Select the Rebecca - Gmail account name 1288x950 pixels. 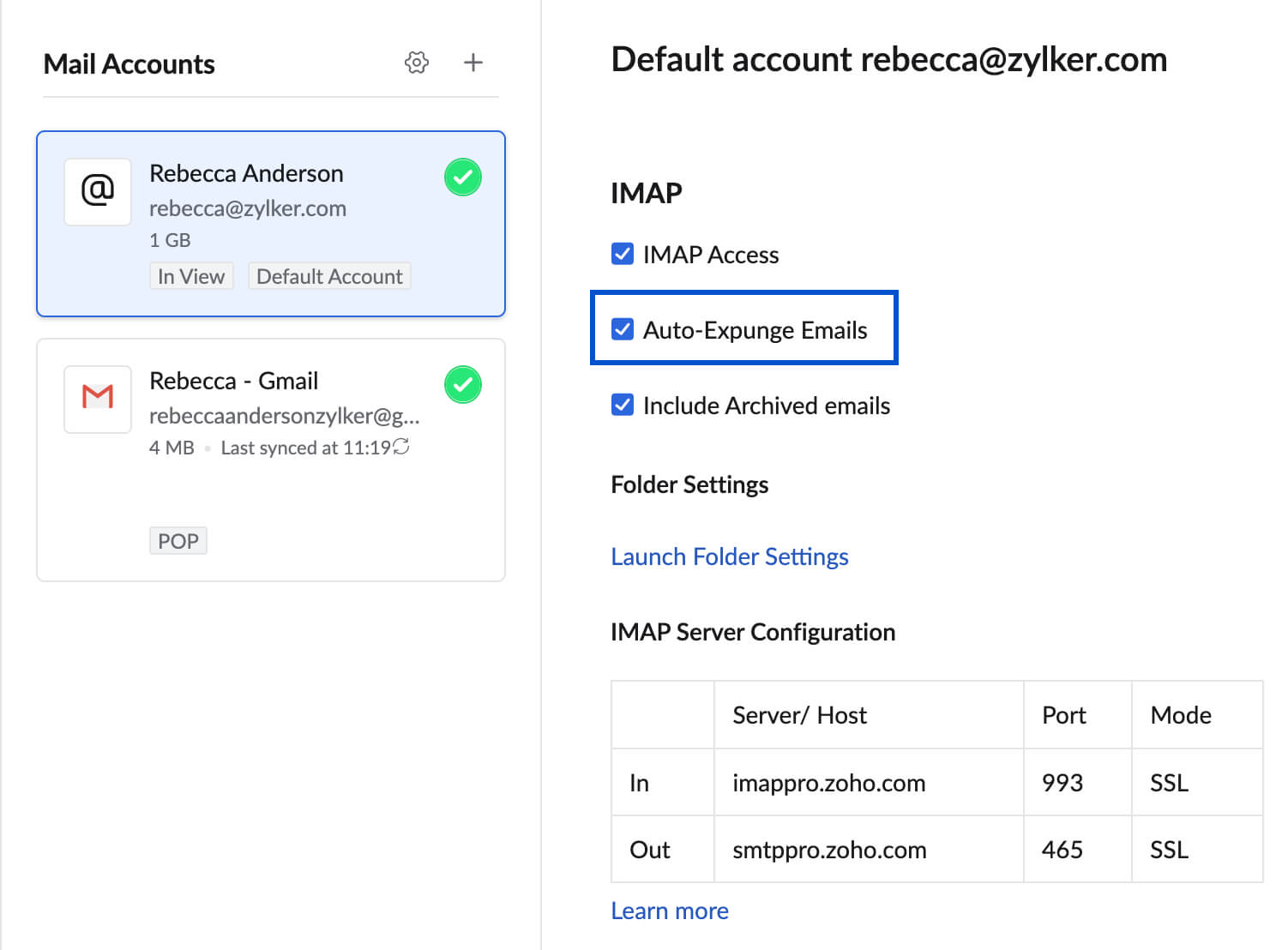(x=233, y=381)
